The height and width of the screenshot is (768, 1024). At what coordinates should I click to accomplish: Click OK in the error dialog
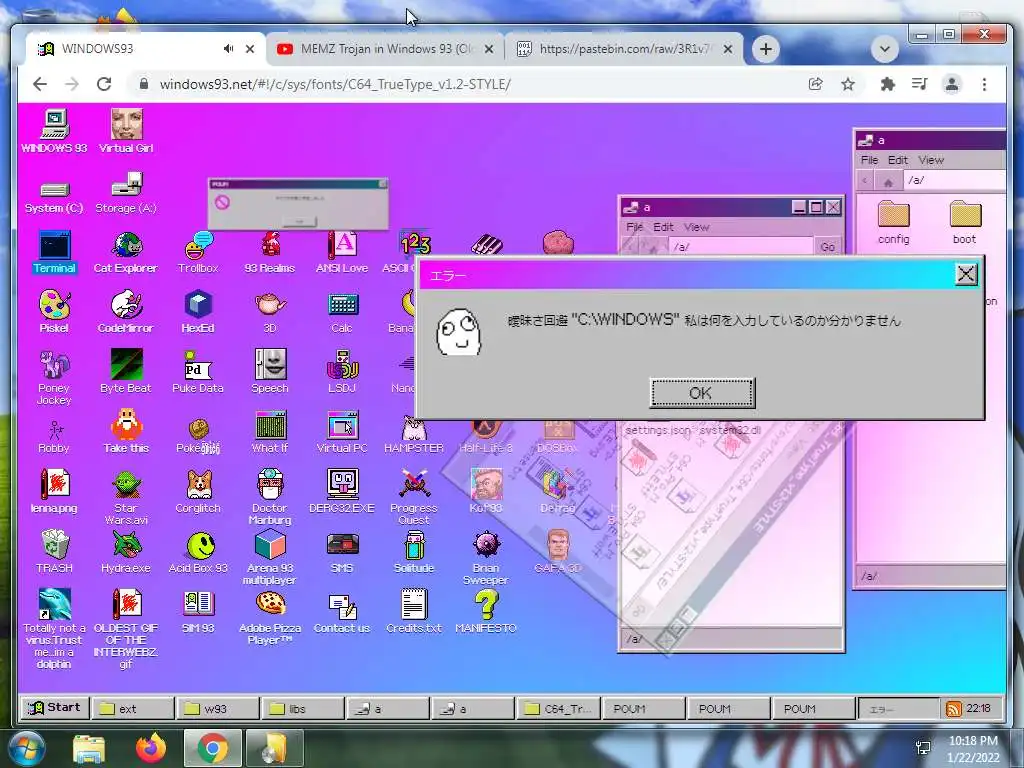tap(702, 392)
